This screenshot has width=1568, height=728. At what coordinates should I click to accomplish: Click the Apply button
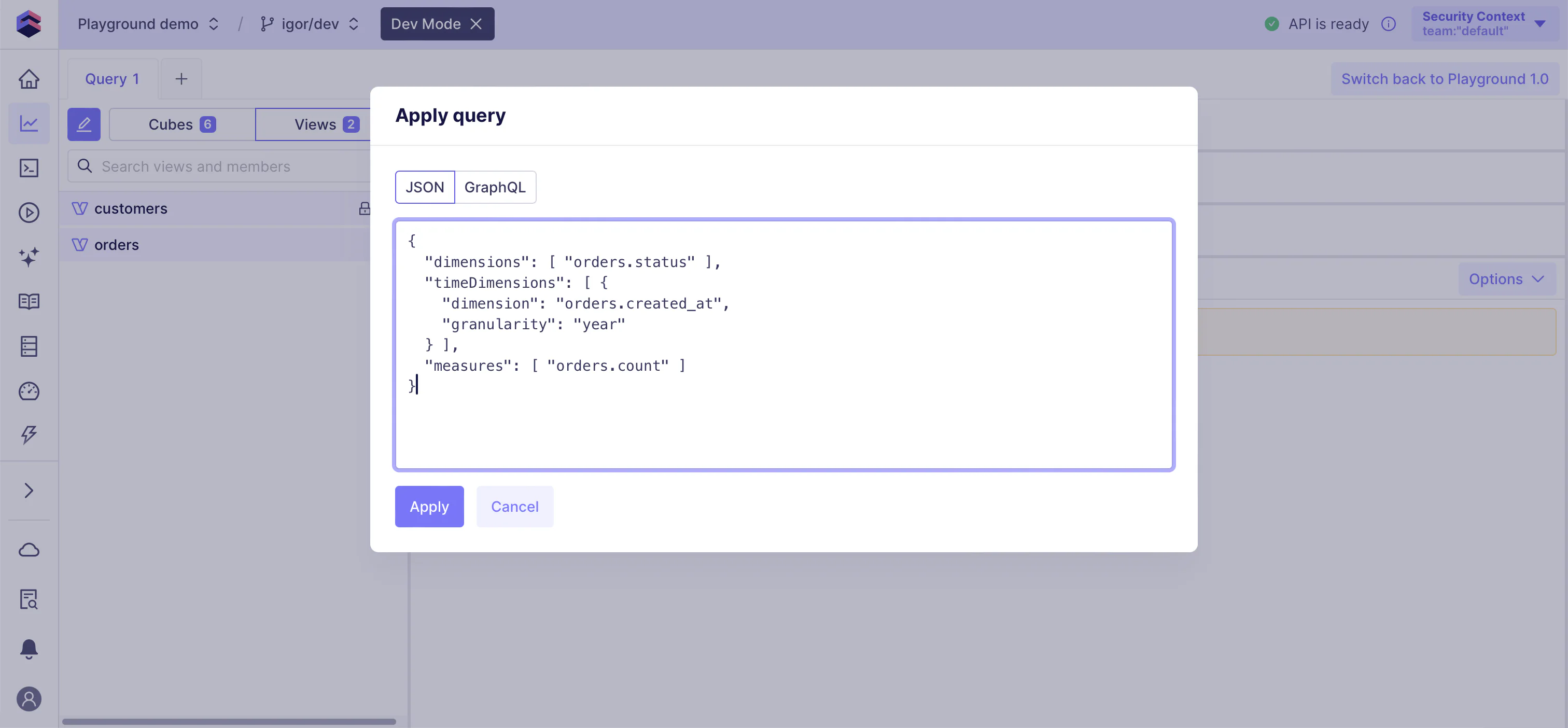pyautogui.click(x=428, y=507)
